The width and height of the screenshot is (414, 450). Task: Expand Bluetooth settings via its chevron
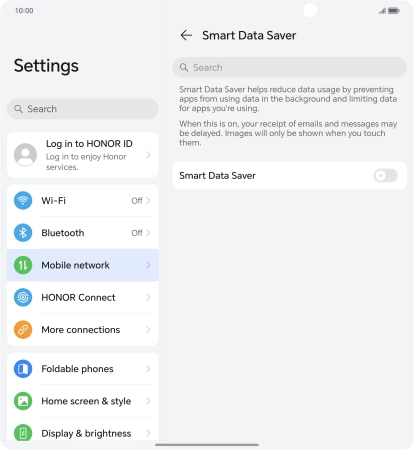[x=148, y=233]
